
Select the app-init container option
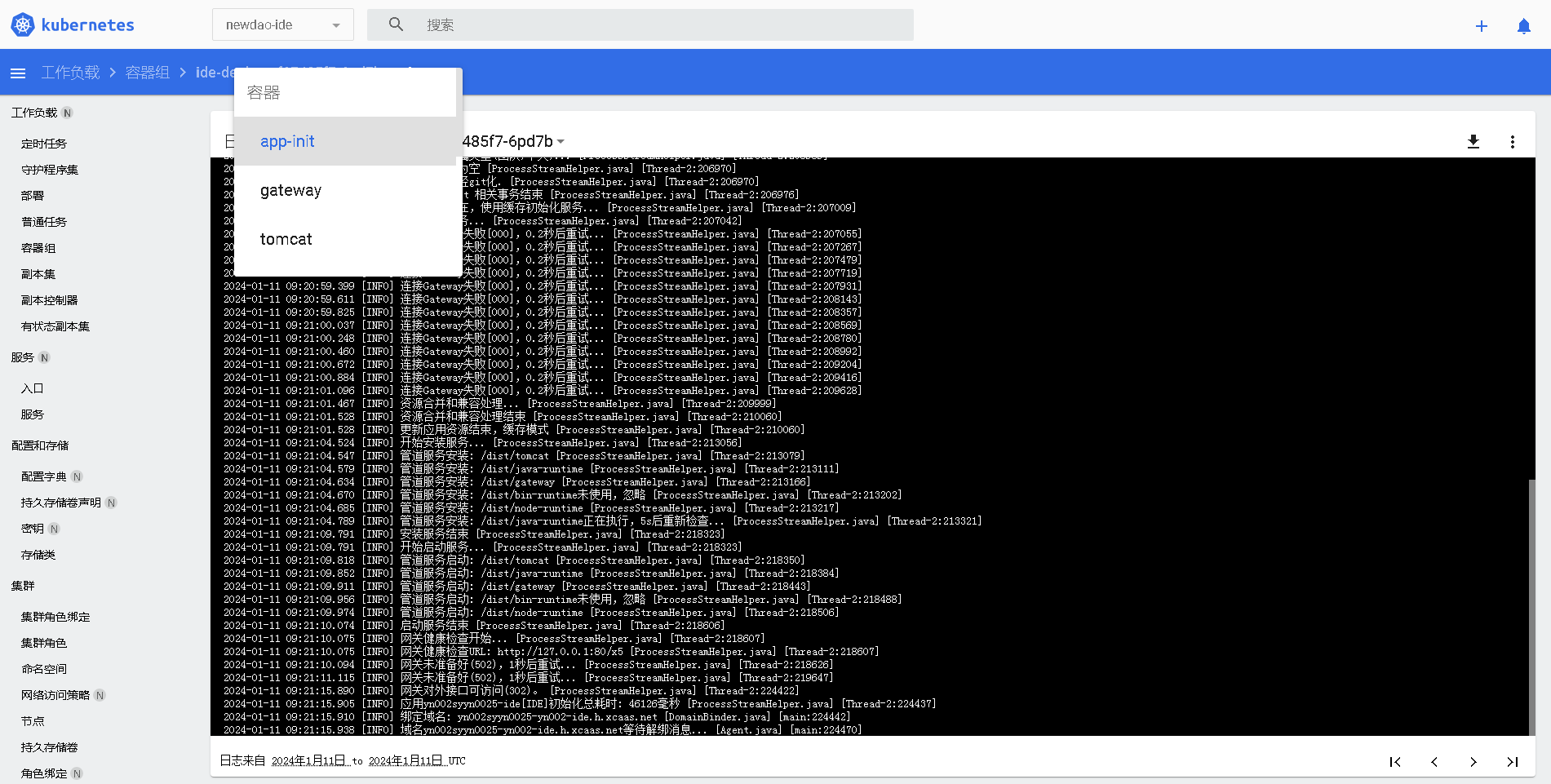coord(345,141)
